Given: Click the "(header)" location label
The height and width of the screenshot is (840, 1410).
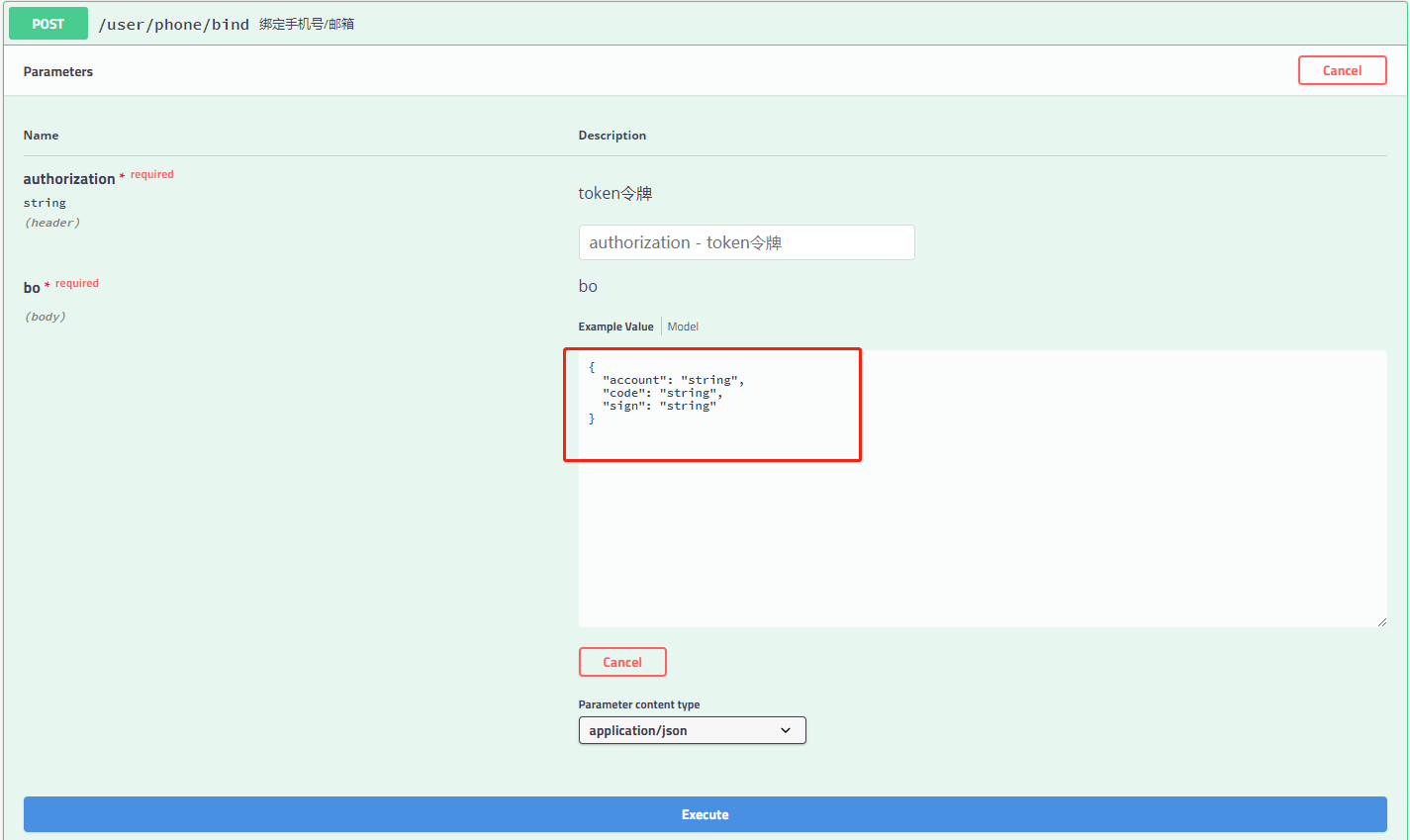Looking at the screenshot, I should [52, 223].
